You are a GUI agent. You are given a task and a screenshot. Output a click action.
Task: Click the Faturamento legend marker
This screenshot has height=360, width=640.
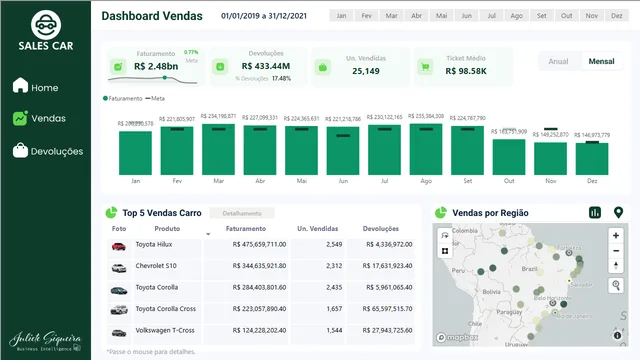tap(105, 98)
